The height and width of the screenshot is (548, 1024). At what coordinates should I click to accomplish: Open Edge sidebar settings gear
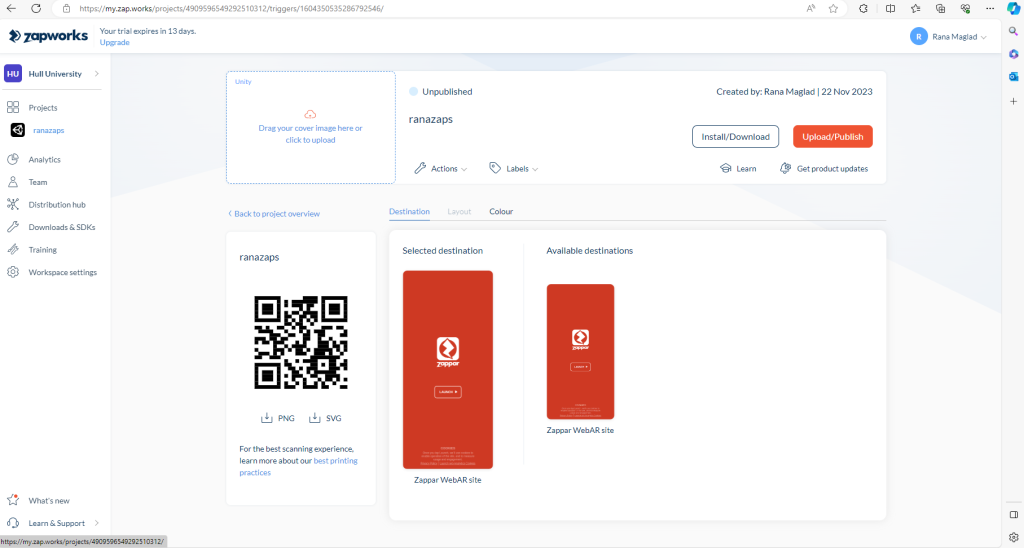(x=1014, y=538)
